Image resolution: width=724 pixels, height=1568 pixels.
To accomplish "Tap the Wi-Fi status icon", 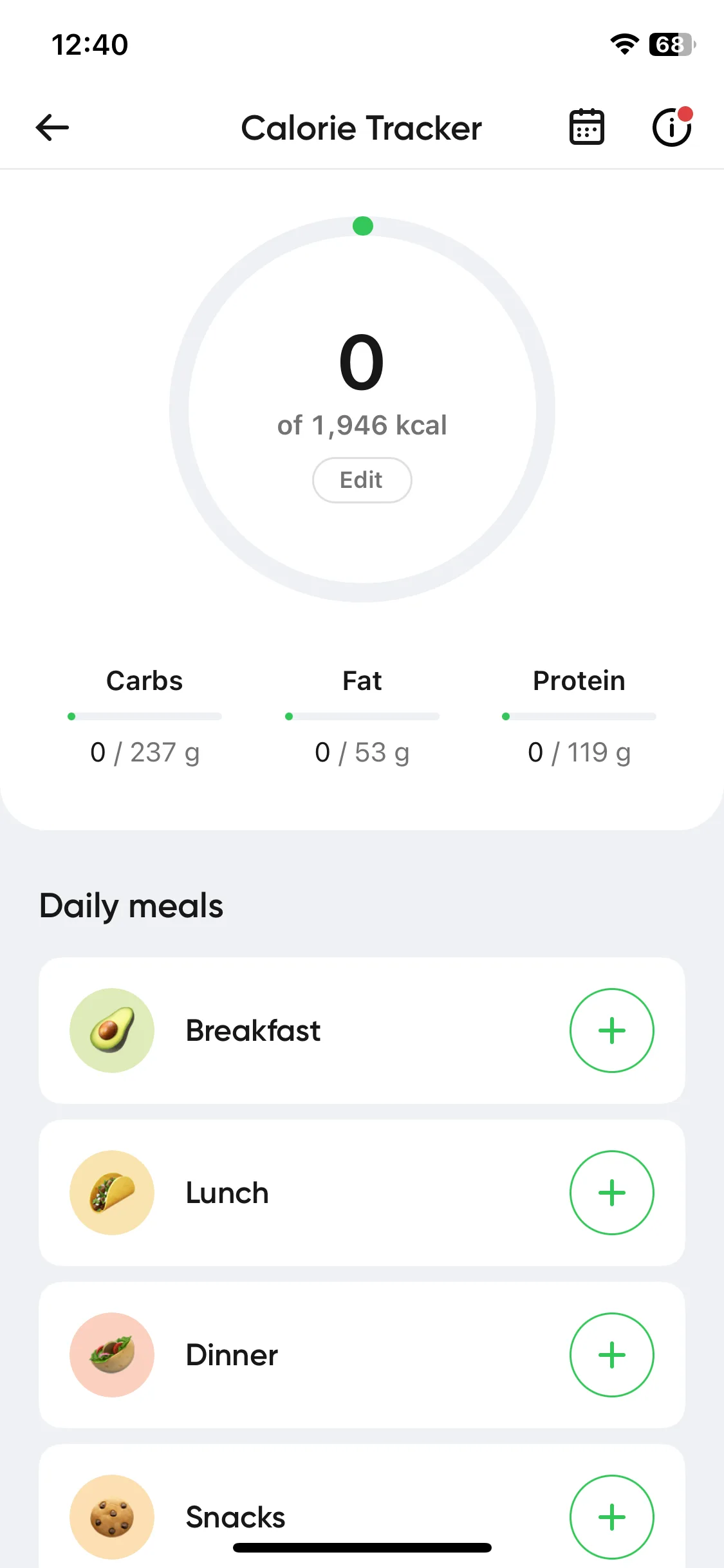I will [x=624, y=44].
